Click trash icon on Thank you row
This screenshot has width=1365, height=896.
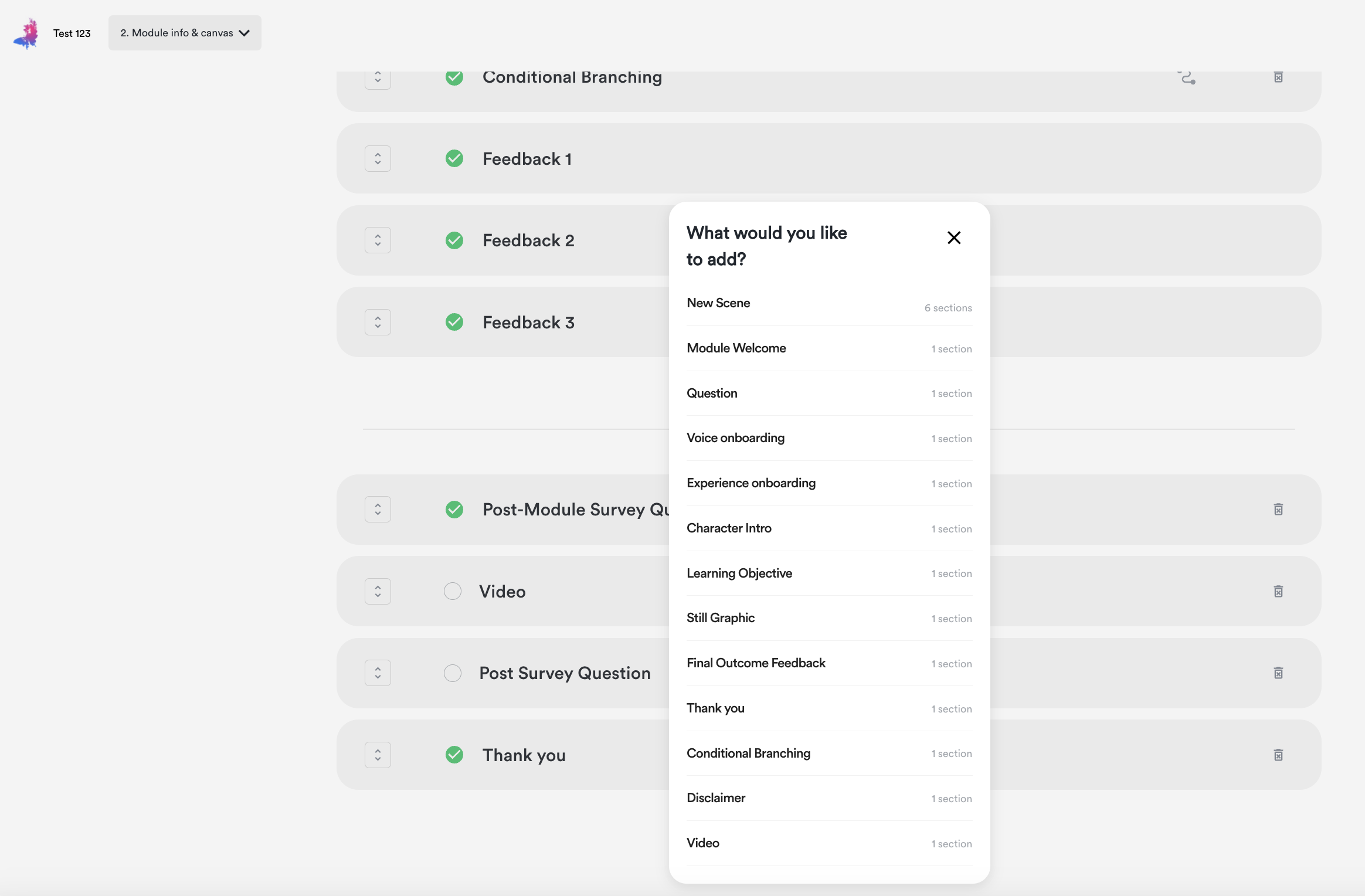coord(1278,755)
